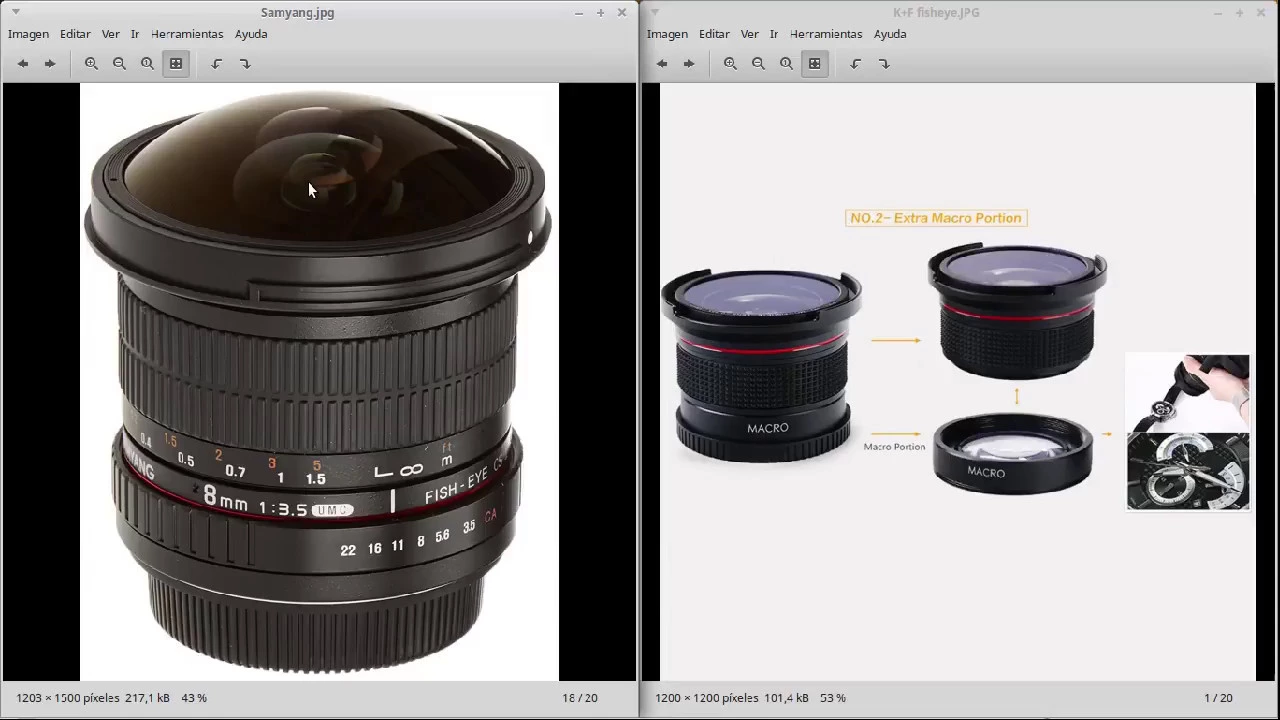Open Ver menu in Samyang.jpg window
Image resolution: width=1280 pixels, height=720 pixels.
(110, 34)
